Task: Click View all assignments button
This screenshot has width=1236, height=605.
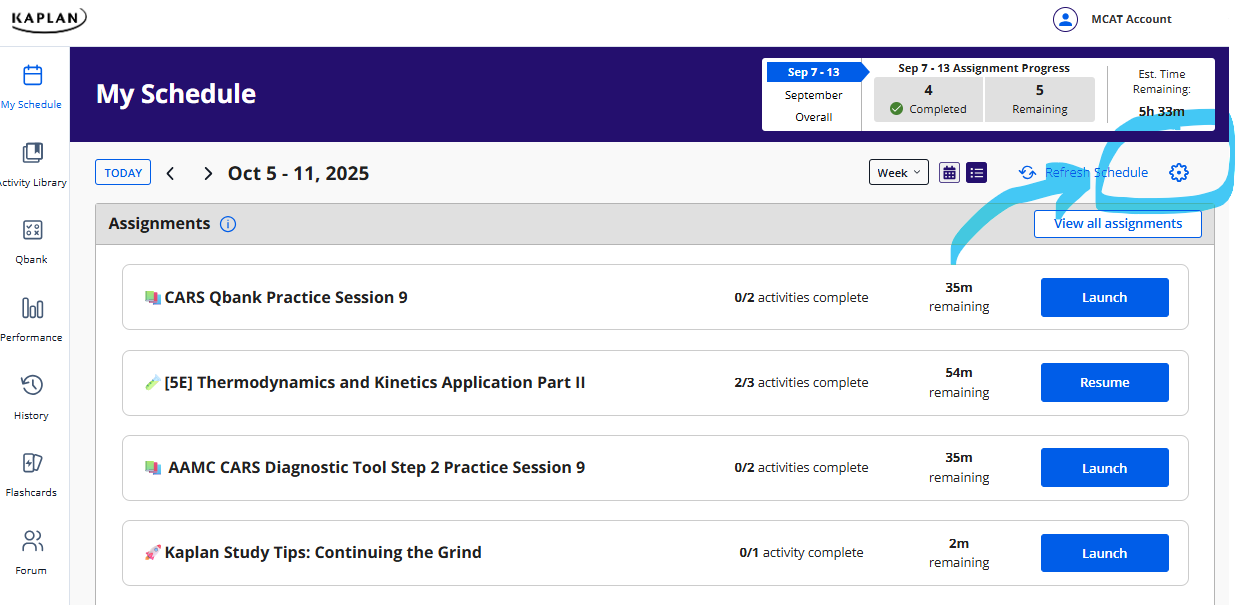Action: point(1118,224)
